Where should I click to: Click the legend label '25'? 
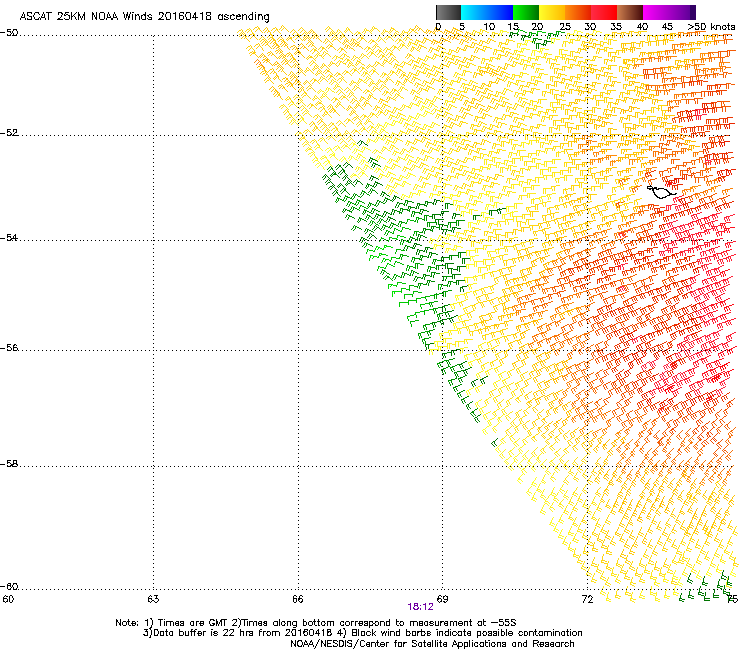[x=565, y=27]
